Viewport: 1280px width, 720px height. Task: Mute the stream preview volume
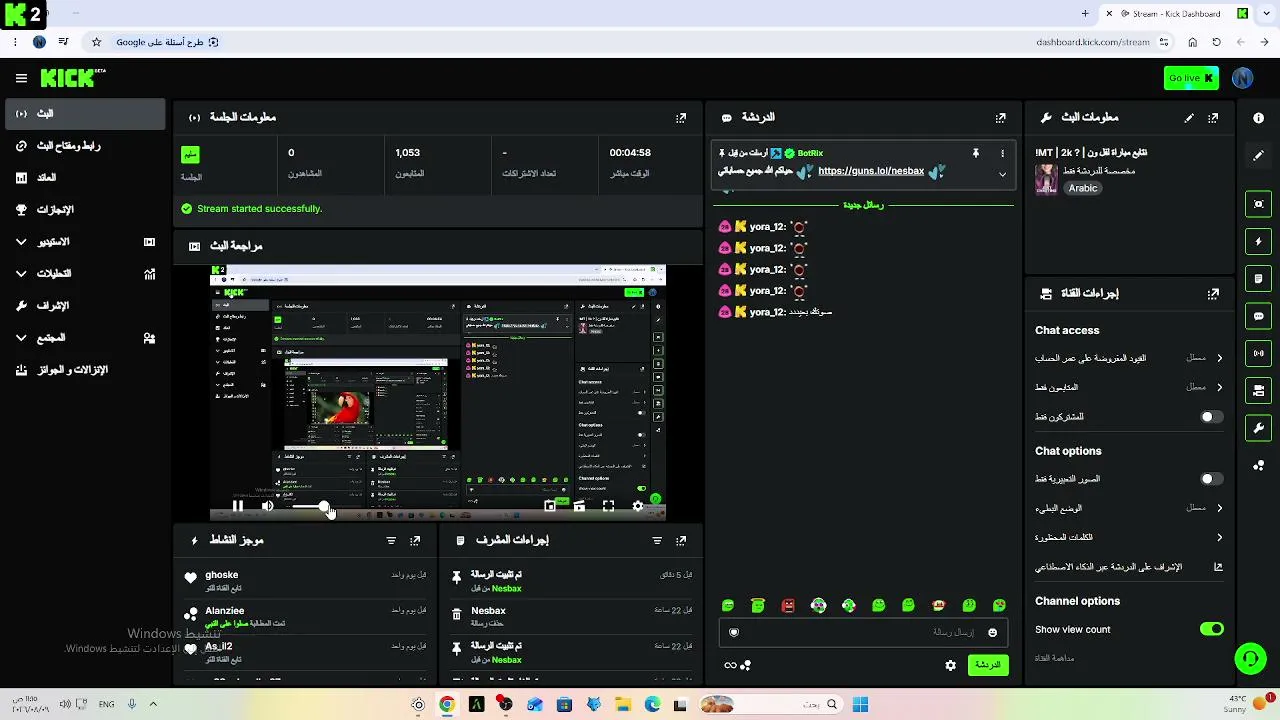coord(267,506)
